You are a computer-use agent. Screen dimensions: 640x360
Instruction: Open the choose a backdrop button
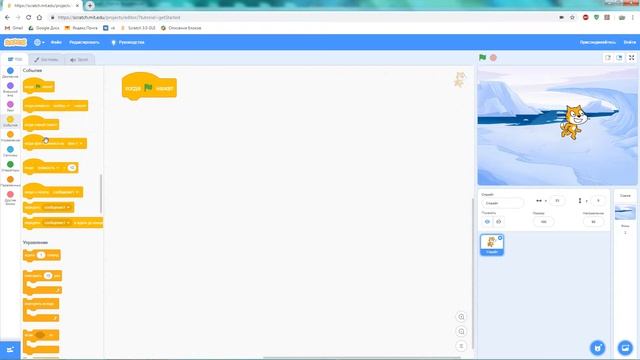(x=625, y=348)
